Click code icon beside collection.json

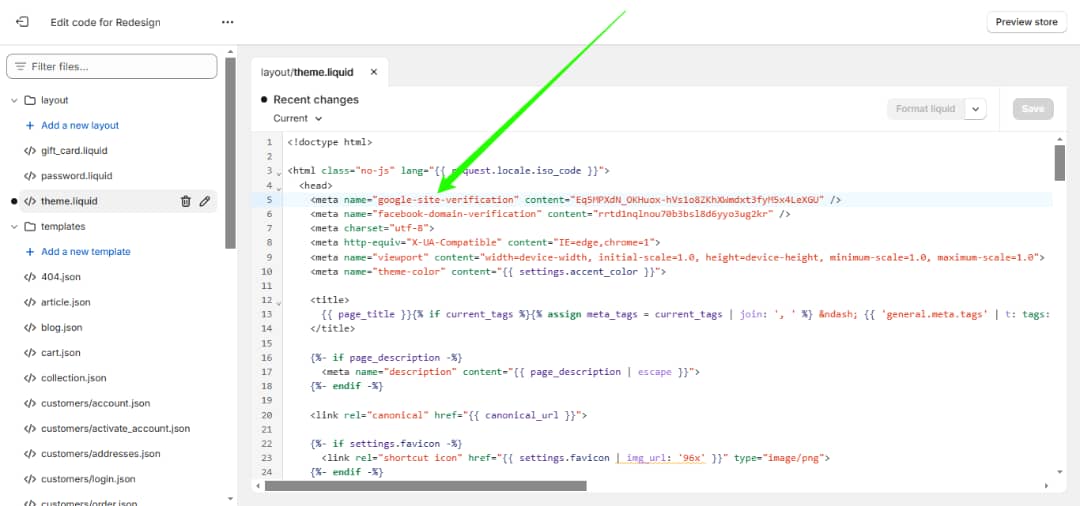click(30, 378)
